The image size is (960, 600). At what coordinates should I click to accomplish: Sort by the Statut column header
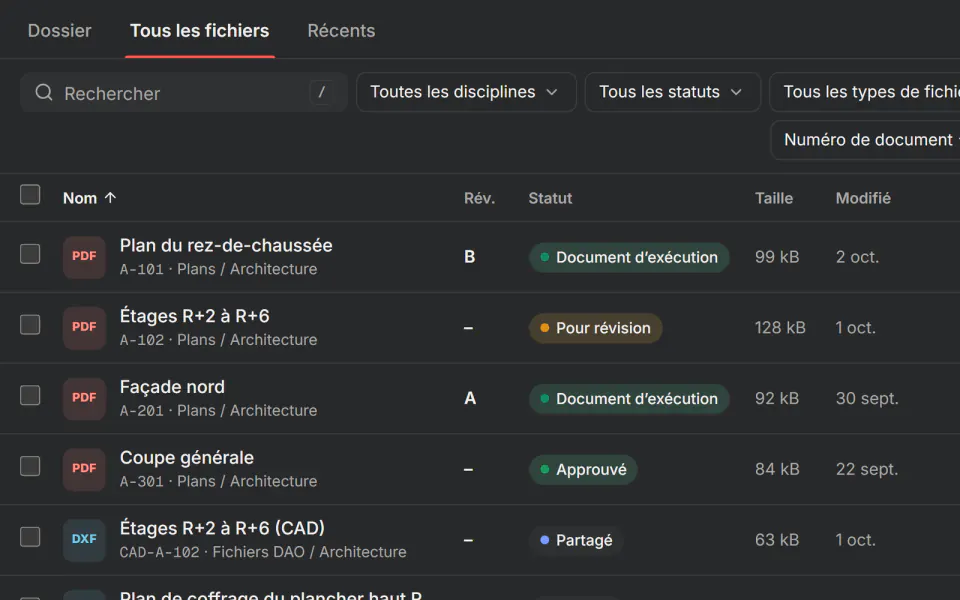click(550, 198)
